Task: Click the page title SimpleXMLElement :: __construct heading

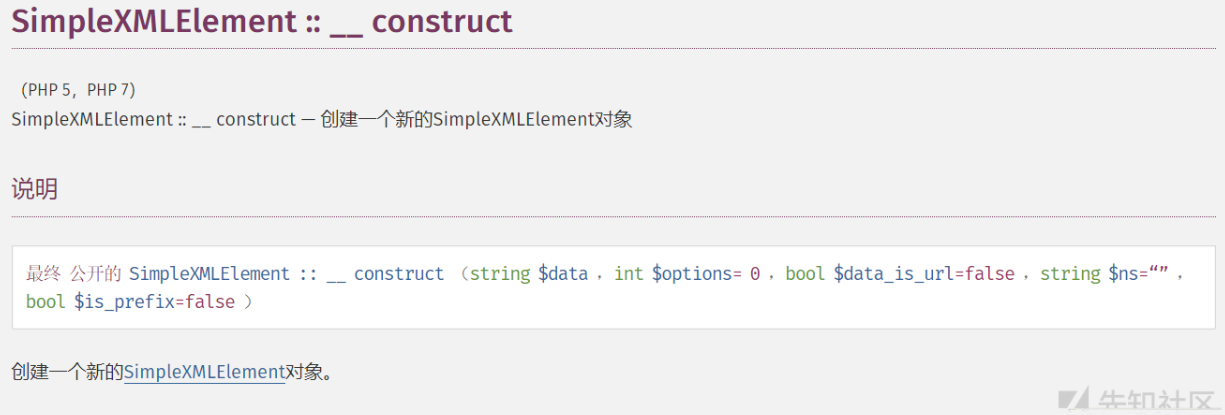Action: [262, 21]
